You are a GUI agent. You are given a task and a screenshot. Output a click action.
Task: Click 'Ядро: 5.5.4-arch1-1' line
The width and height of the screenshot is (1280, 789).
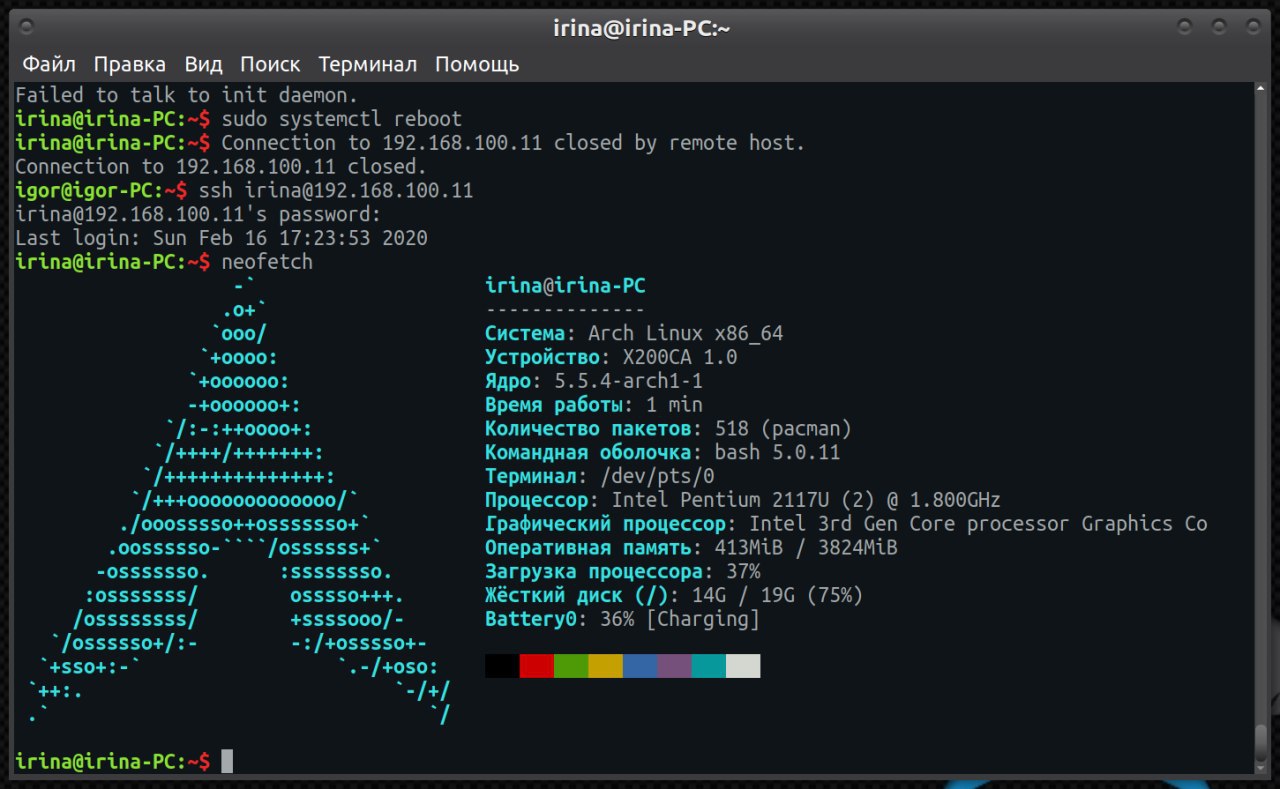click(x=594, y=381)
